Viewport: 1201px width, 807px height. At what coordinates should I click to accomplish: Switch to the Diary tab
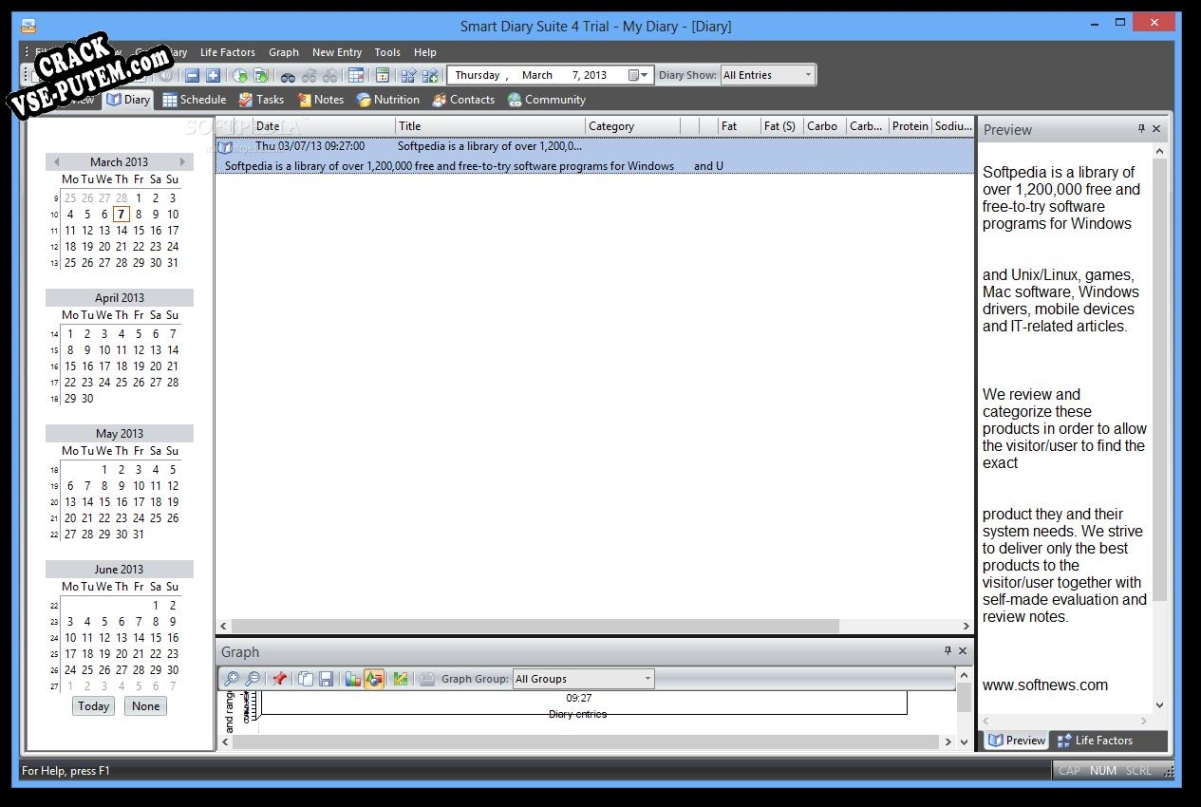coord(129,100)
